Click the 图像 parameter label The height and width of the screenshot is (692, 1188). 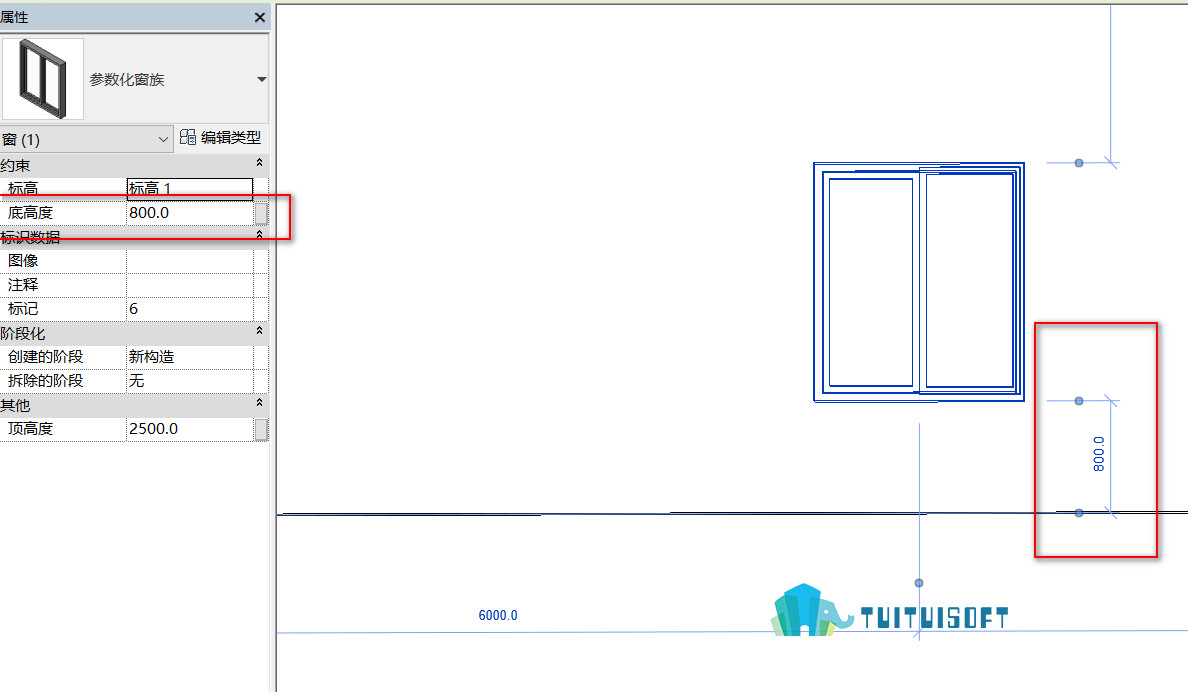[x=23, y=261]
